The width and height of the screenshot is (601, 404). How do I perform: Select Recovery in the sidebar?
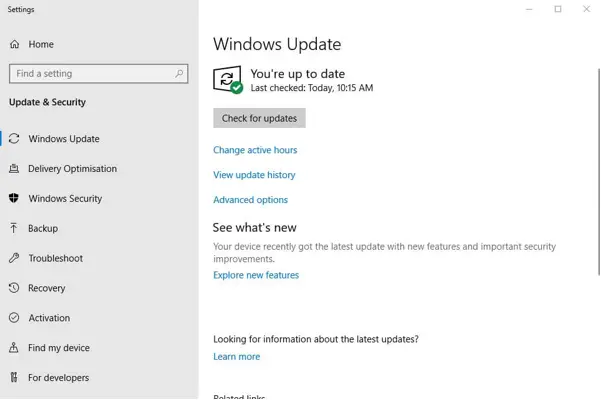click(x=47, y=288)
